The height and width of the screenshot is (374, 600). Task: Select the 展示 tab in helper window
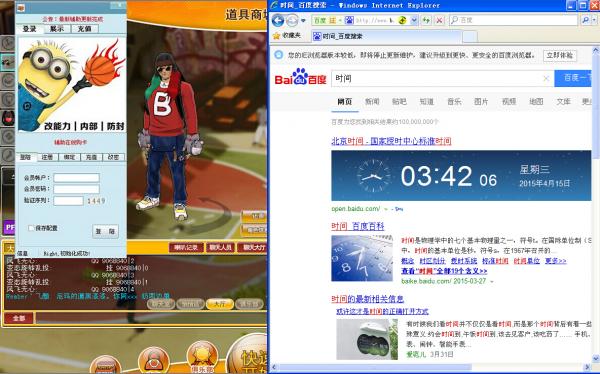pos(57,29)
